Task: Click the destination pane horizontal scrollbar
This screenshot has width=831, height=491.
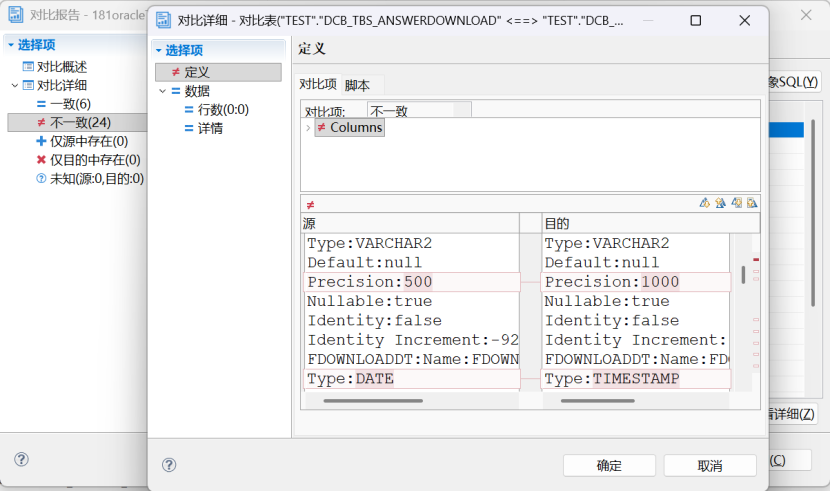Action: (x=598, y=401)
